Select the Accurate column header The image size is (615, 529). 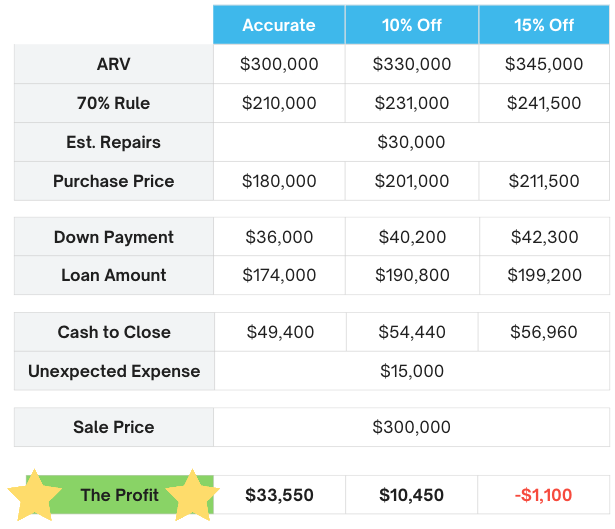tap(279, 25)
